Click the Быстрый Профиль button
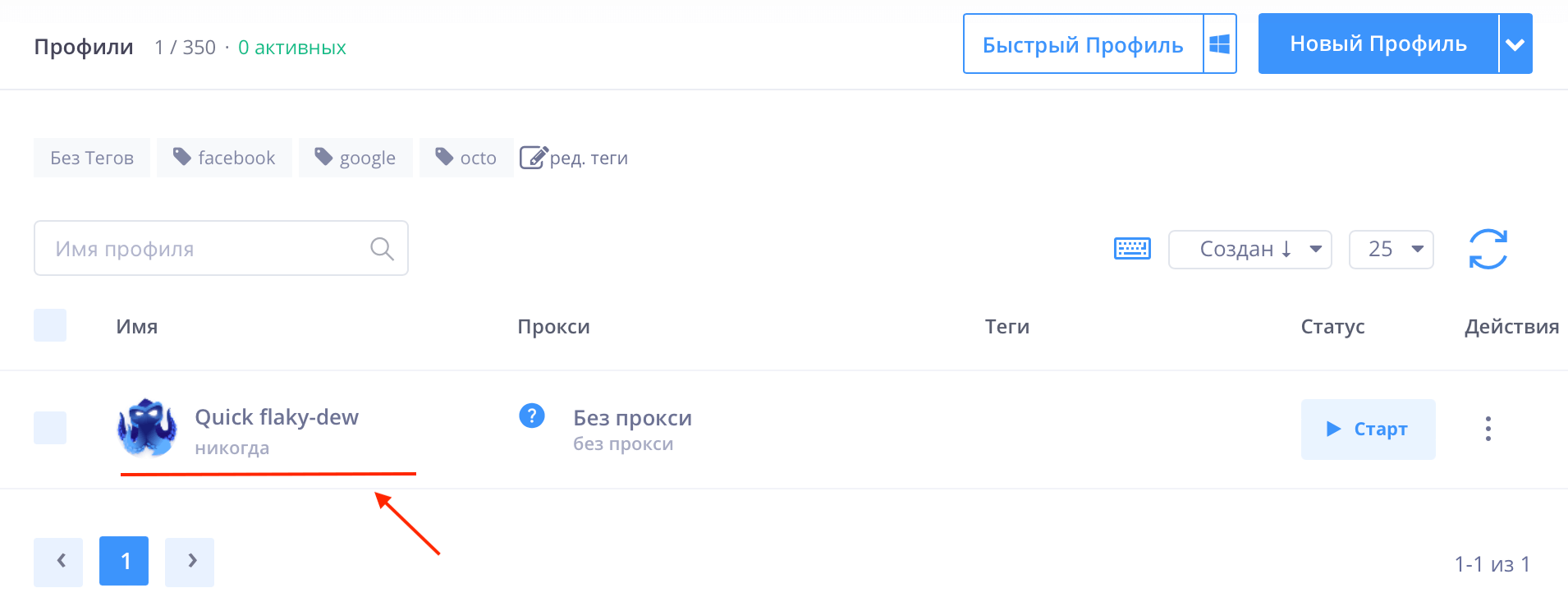 click(x=1083, y=44)
